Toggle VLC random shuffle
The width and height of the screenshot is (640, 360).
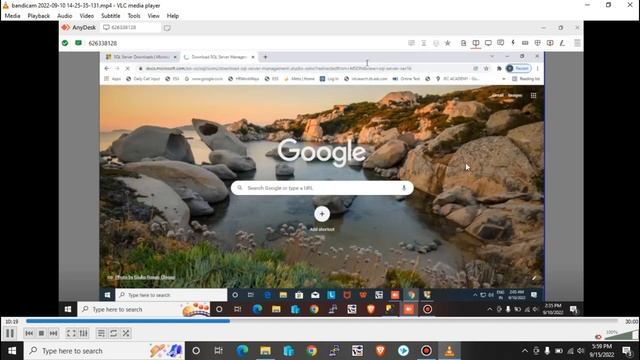pos(126,333)
